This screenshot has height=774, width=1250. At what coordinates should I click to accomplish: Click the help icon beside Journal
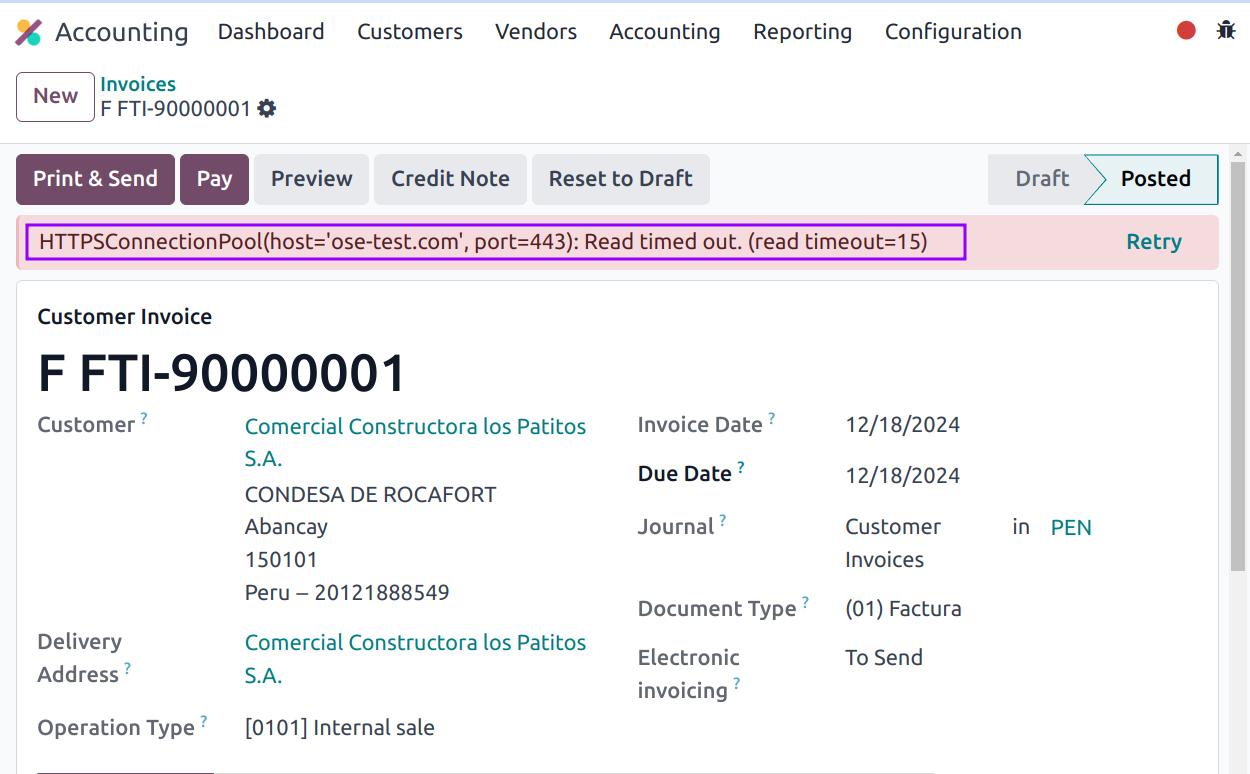(x=723, y=521)
